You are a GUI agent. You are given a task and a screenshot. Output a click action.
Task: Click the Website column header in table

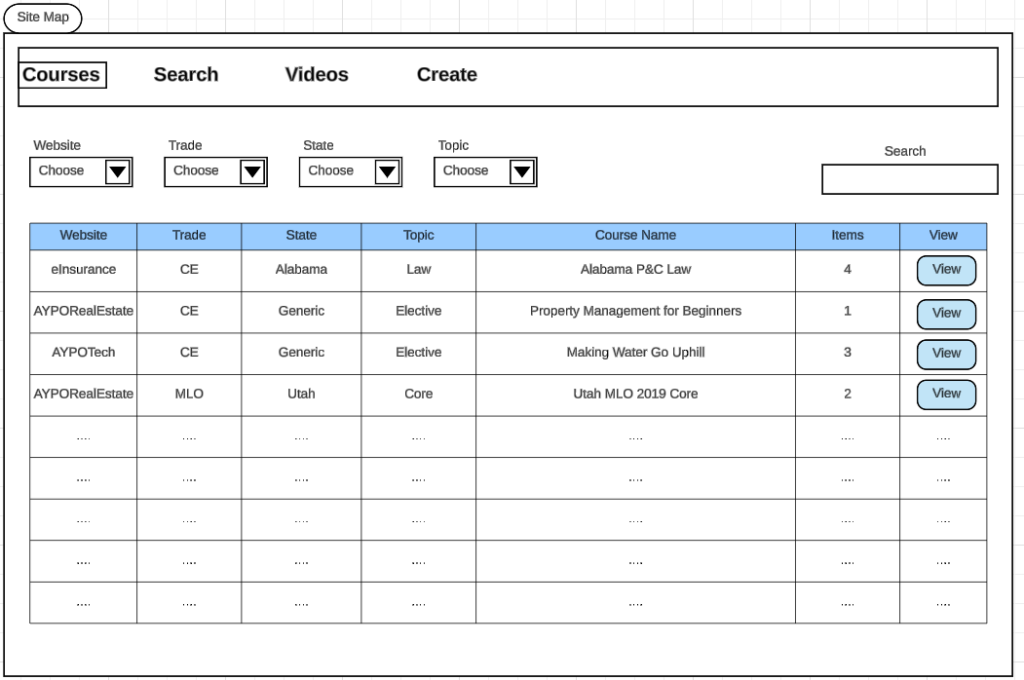83,236
